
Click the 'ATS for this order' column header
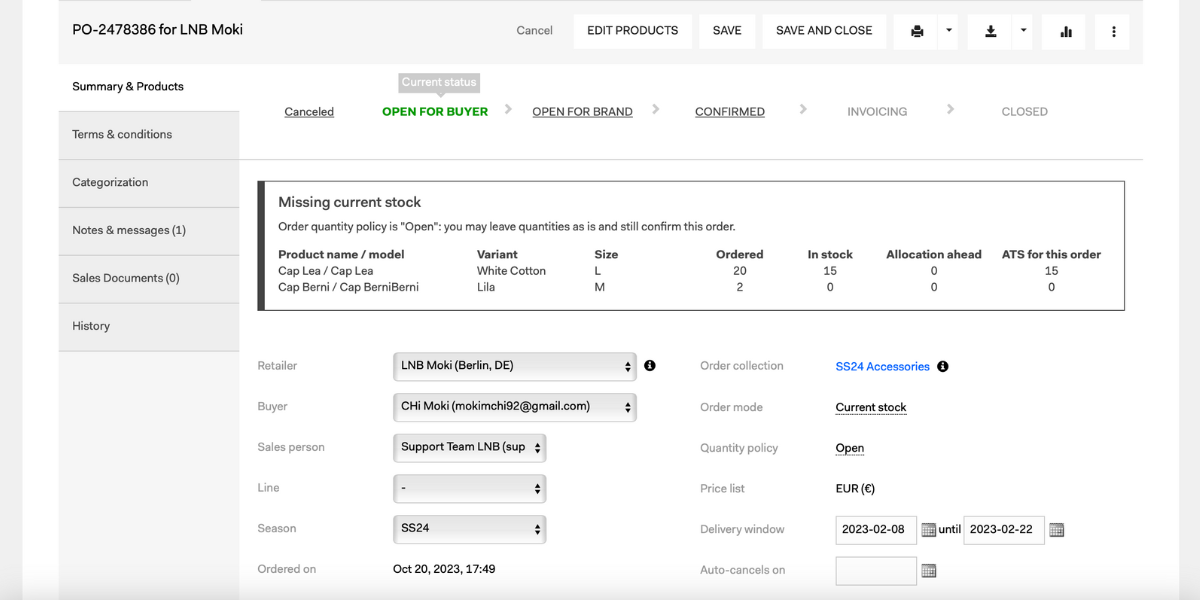tap(1051, 255)
